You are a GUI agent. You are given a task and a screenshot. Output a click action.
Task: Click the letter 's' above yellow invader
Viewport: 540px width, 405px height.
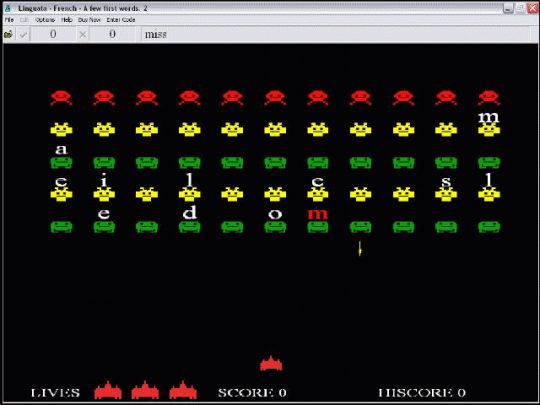[x=446, y=182]
